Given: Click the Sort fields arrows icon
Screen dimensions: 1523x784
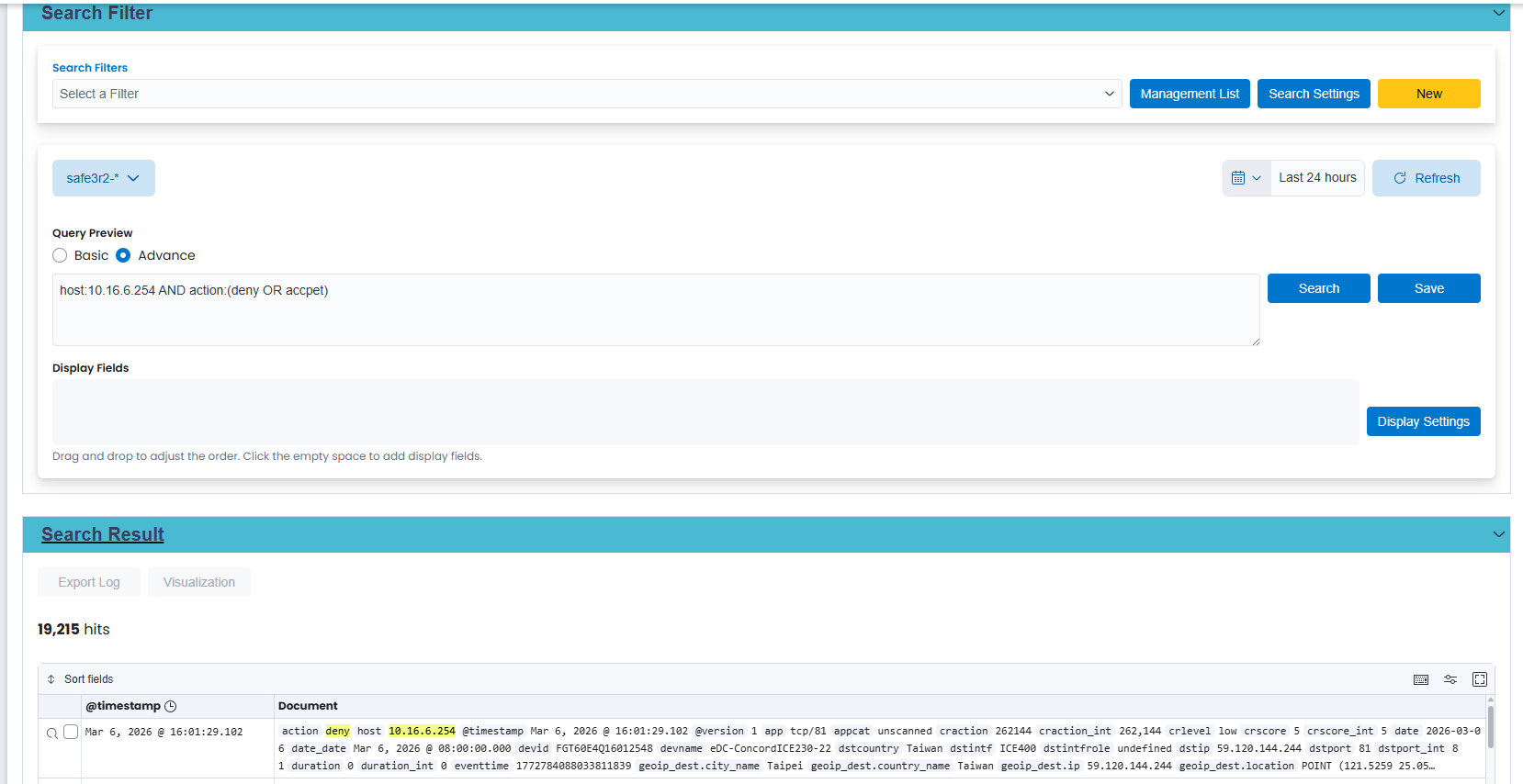Looking at the screenshot, I should click(51, 679).
